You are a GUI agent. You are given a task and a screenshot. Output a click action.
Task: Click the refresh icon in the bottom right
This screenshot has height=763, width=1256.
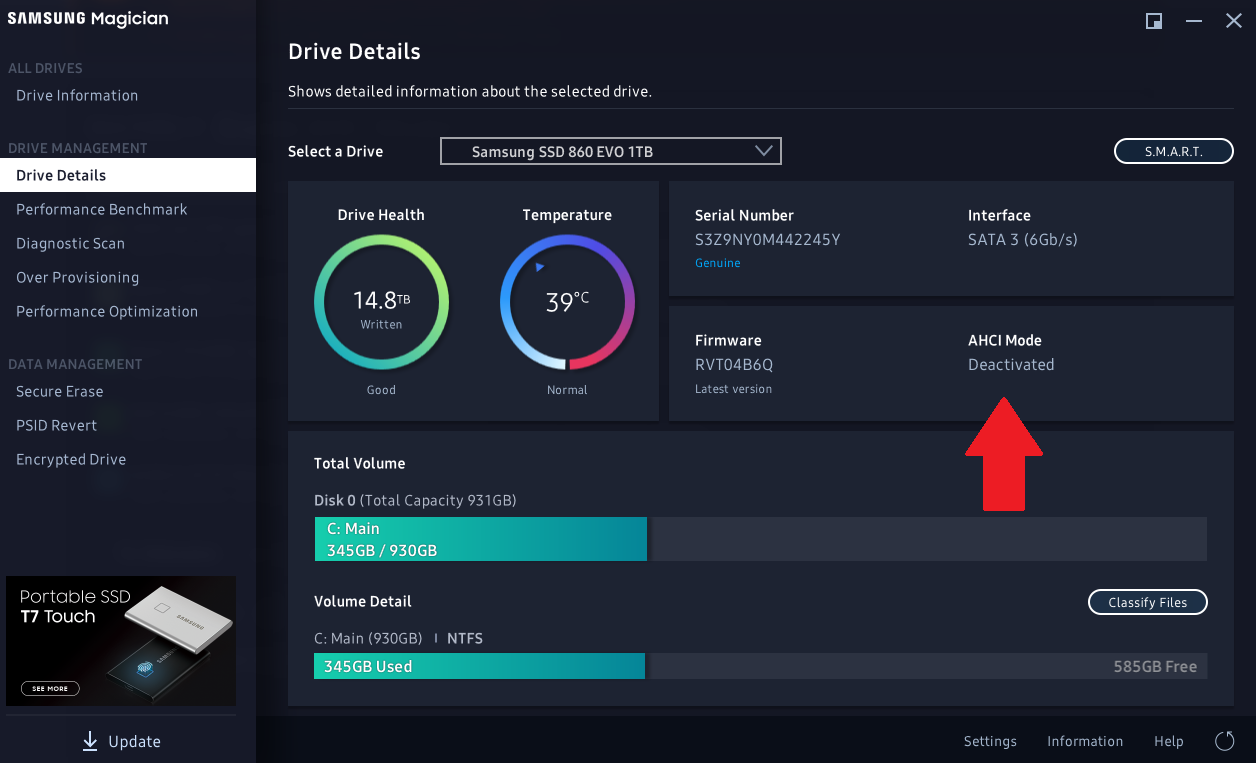click(1225, 741)
